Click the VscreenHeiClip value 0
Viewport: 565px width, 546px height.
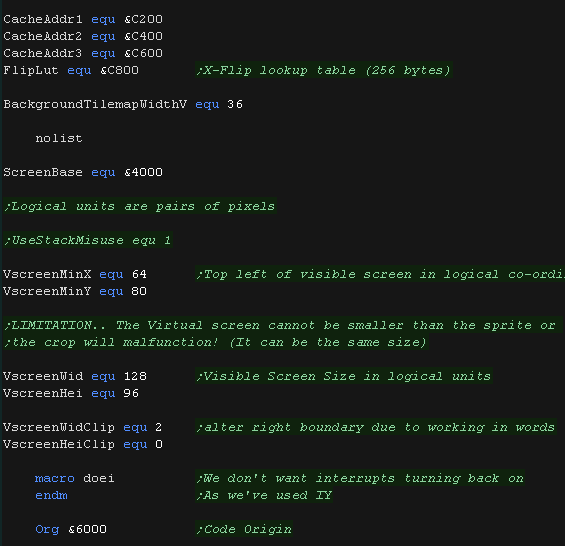coord(159,444)
